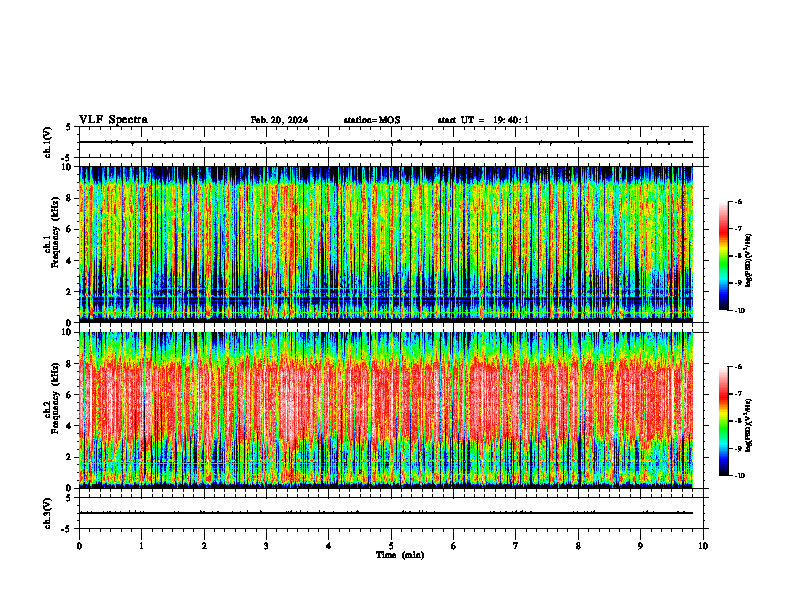Click time axis tick label '8'

pos(578,546)
